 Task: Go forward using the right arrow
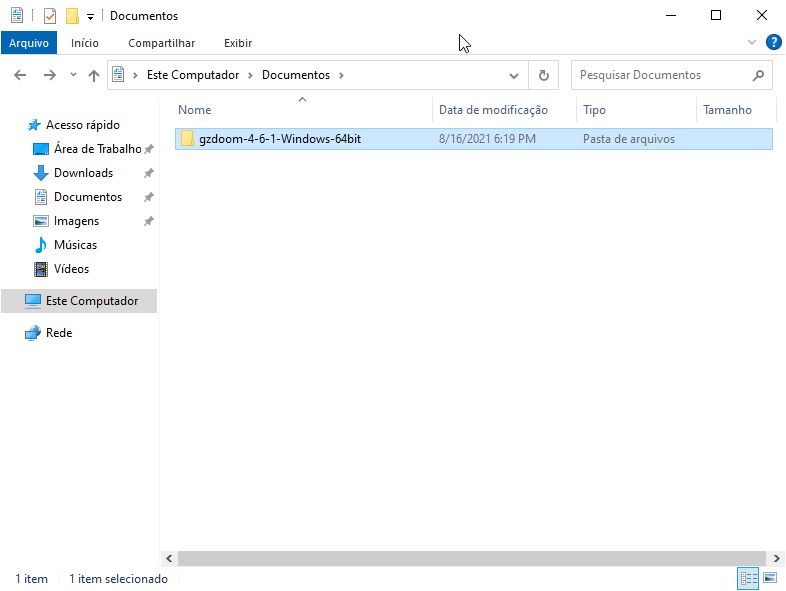pyautogui.click(x=50, y=75)
